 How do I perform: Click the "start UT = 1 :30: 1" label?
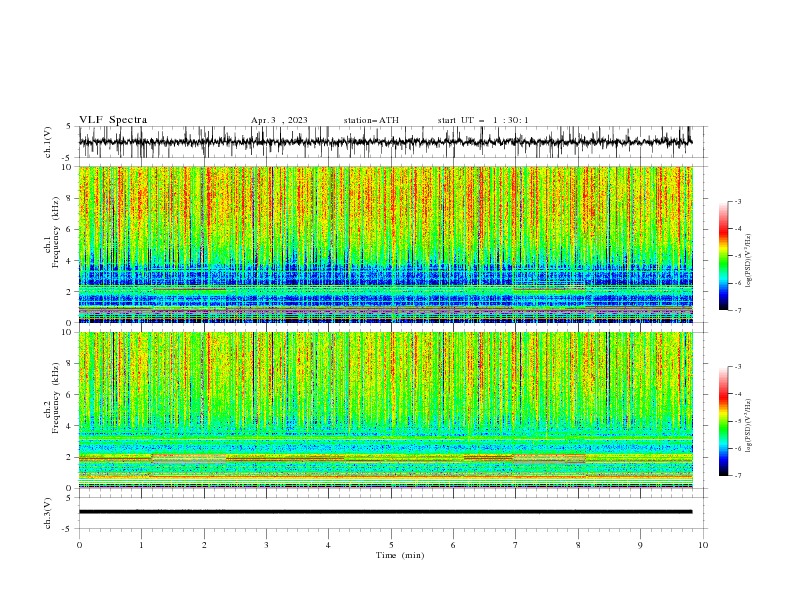[483, 120]
